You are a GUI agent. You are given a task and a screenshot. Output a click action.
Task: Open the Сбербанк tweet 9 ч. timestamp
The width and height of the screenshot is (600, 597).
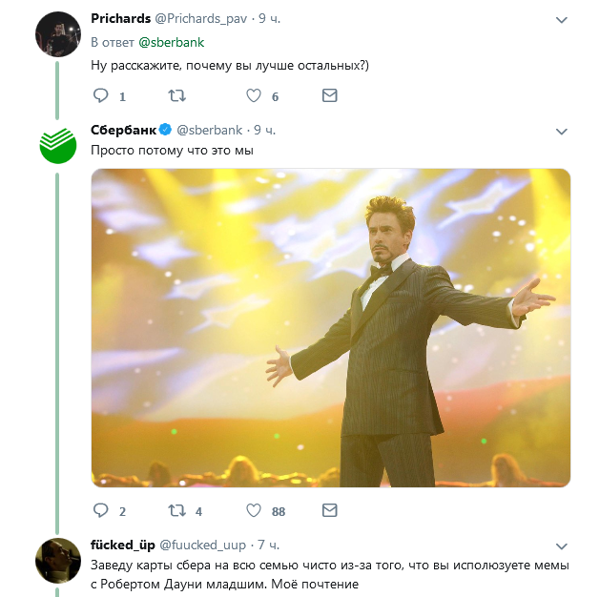click(264, 130)
